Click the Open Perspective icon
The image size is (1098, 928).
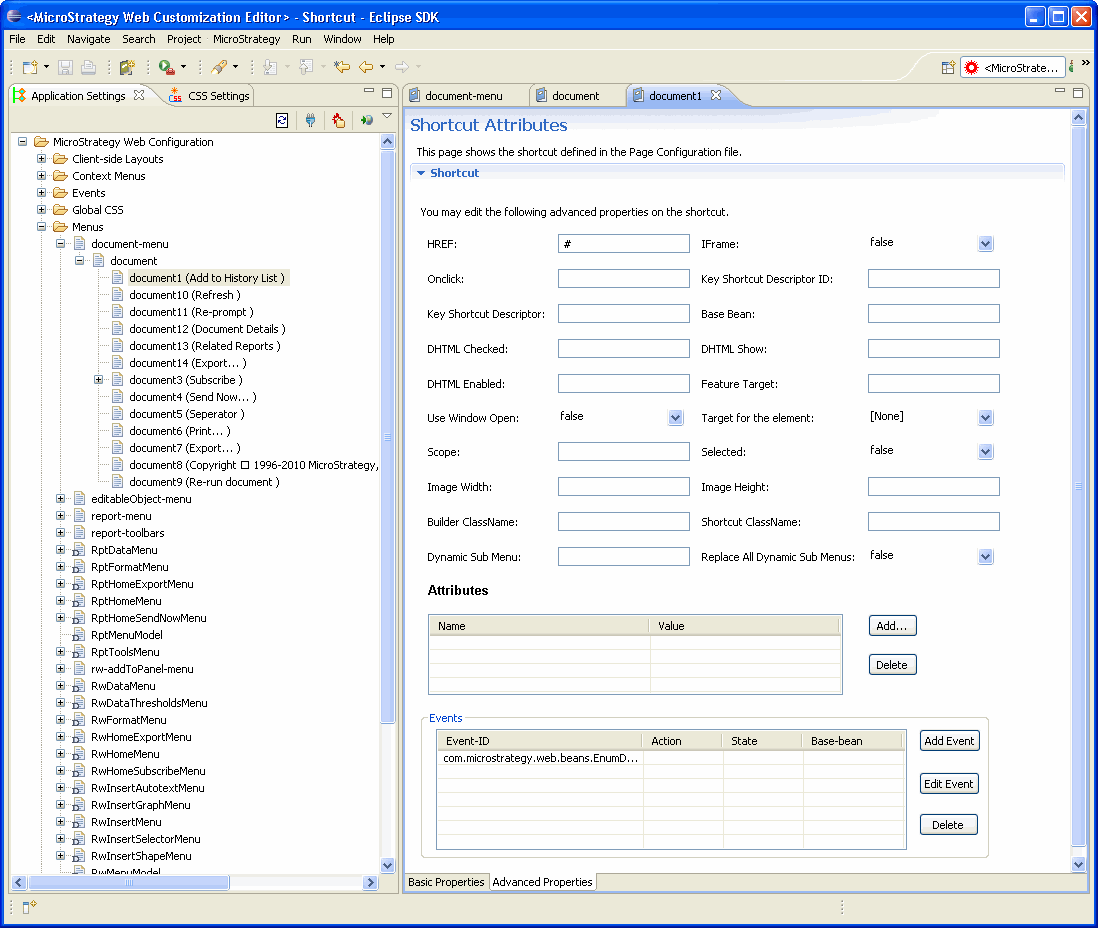coord(947,68)
